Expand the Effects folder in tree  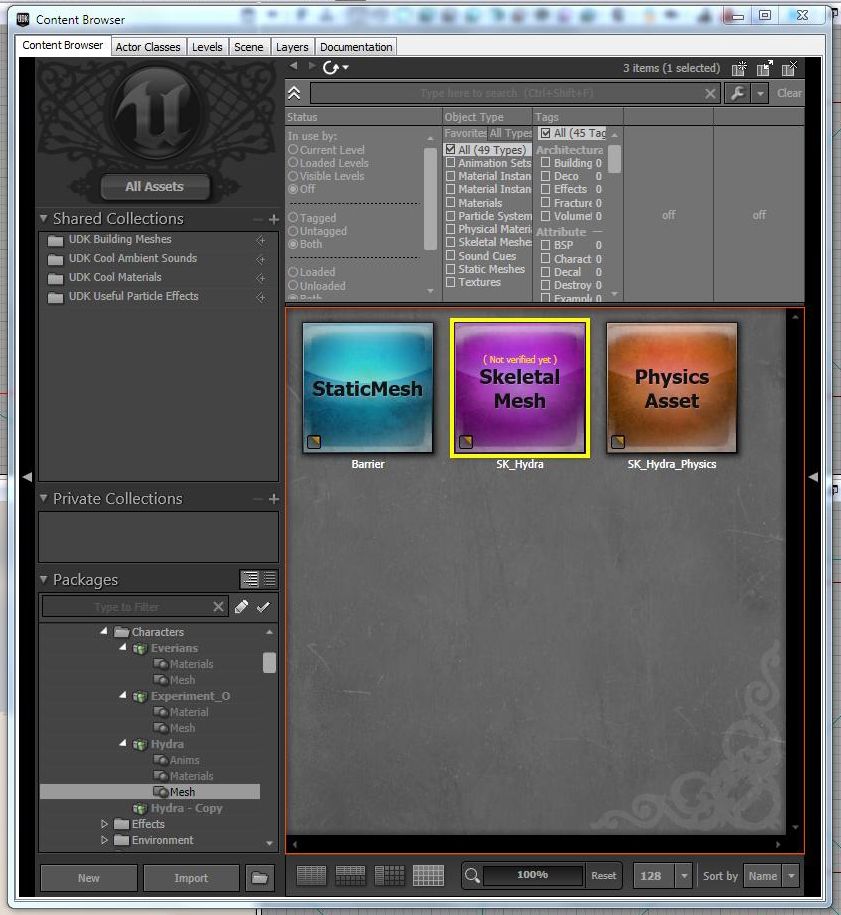[104, 824]
